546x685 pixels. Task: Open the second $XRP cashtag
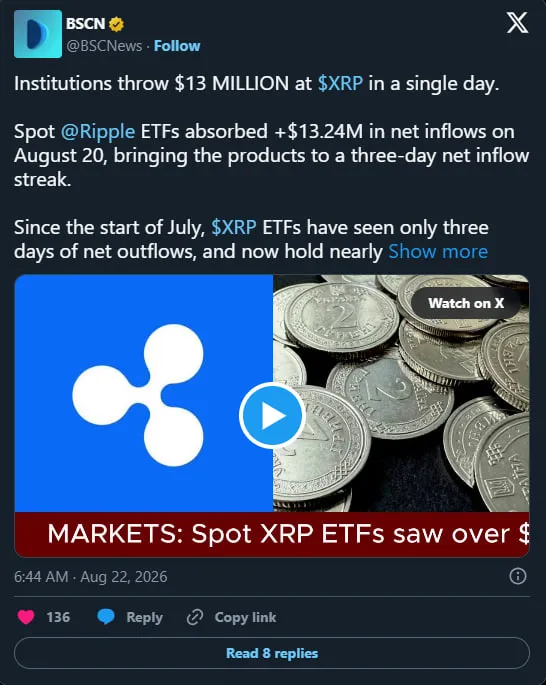pos(234,227)
